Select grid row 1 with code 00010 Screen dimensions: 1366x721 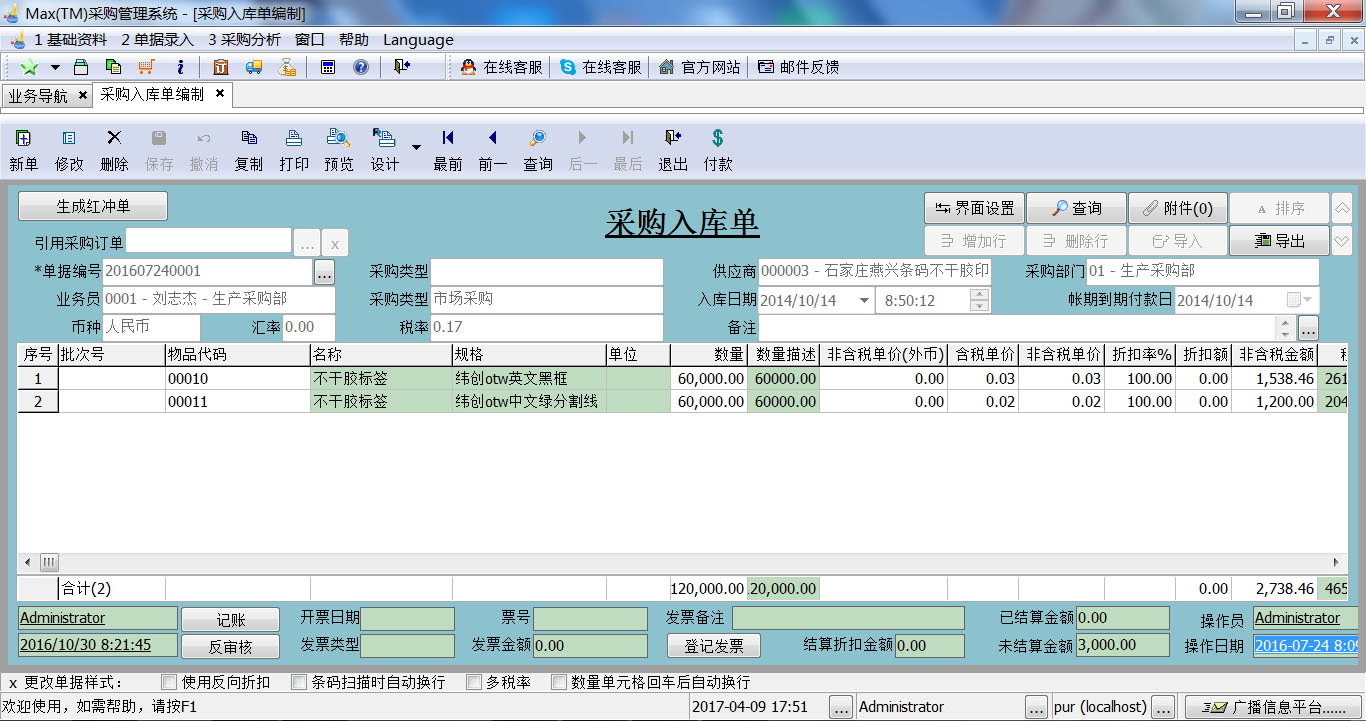pos(38,379)
